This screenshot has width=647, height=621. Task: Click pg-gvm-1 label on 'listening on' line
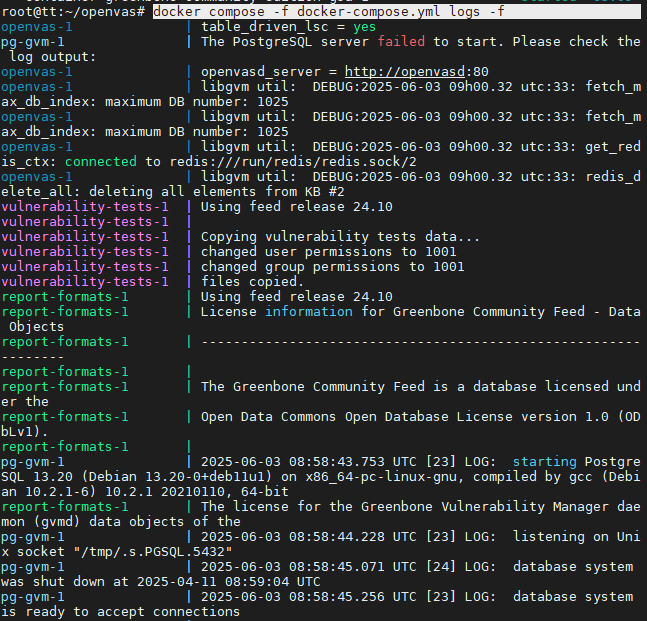(x=33, y=536)
